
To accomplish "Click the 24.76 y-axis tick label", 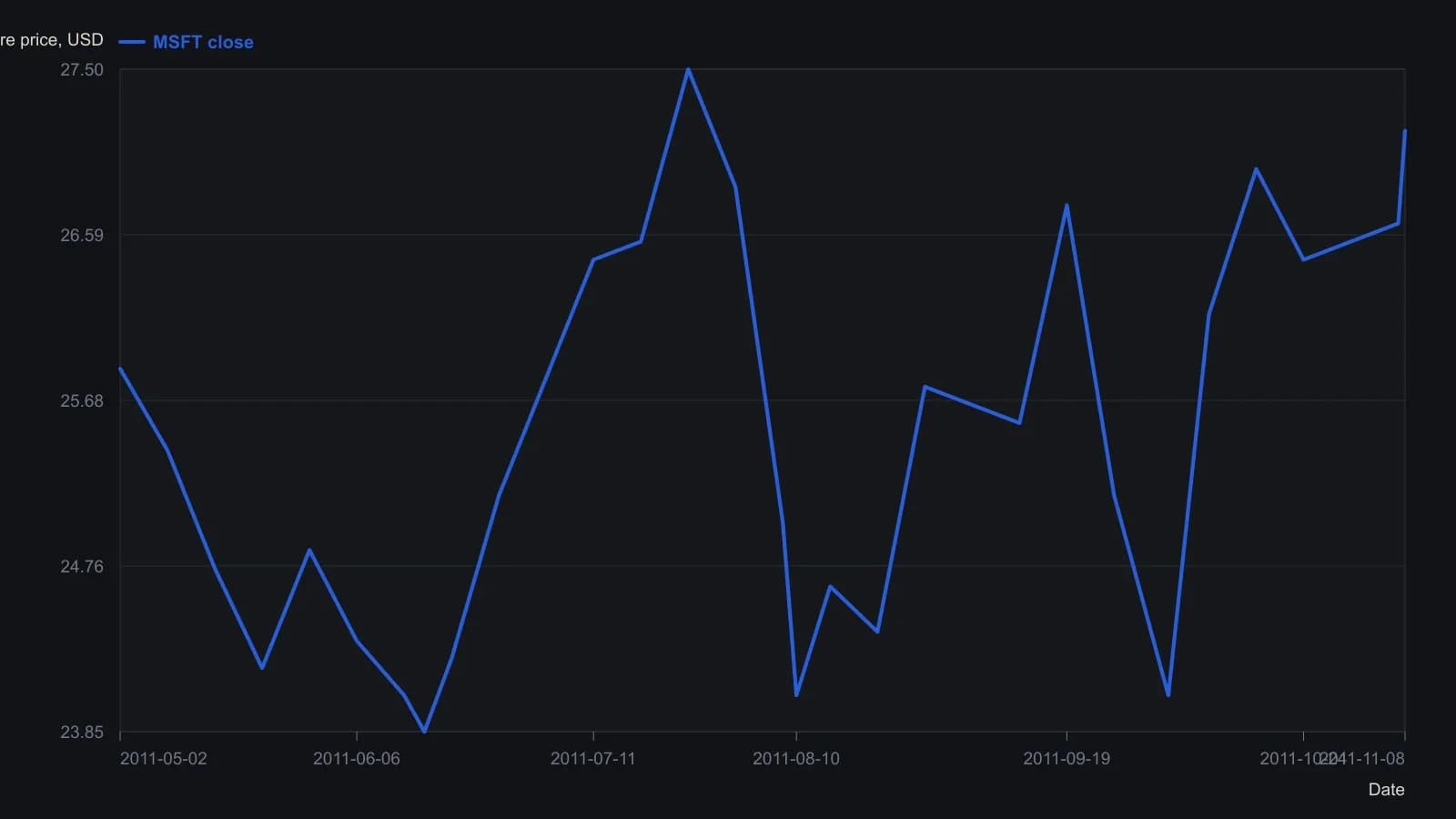I will point(82,567).
